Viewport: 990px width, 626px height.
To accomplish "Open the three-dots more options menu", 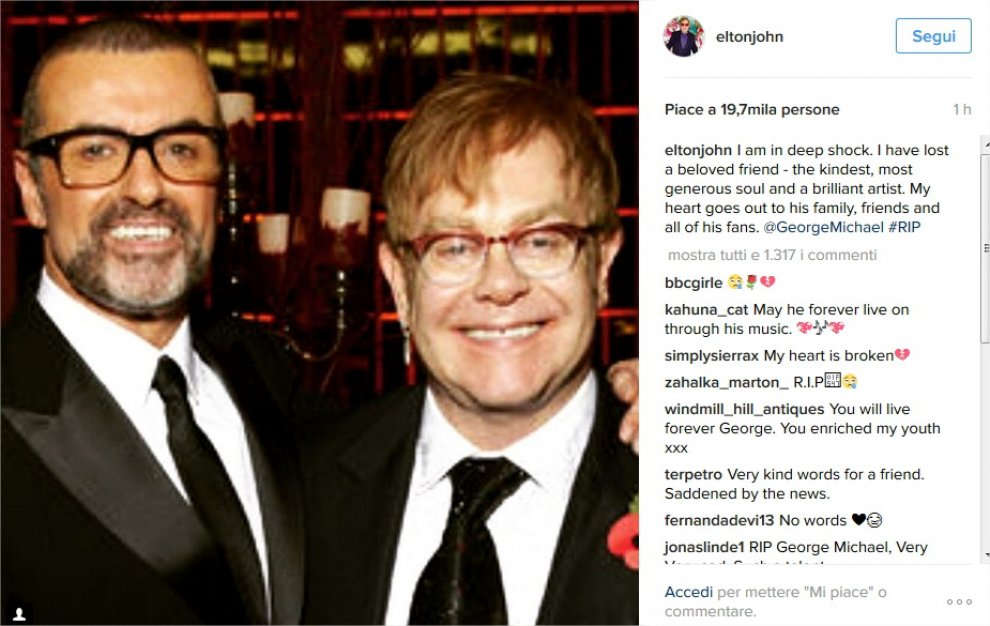I will [x=959, y=601].
